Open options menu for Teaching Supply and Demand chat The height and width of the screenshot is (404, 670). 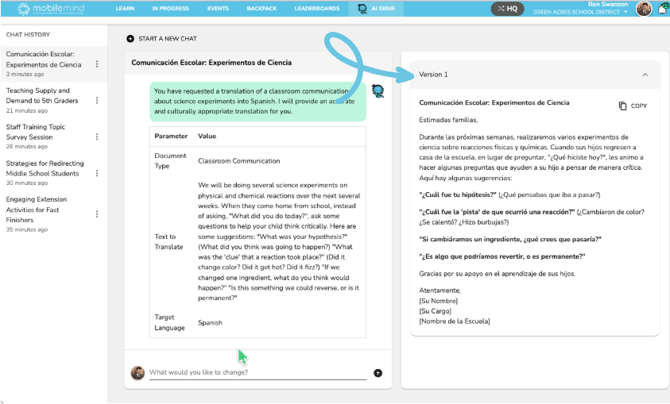[97, 101]
